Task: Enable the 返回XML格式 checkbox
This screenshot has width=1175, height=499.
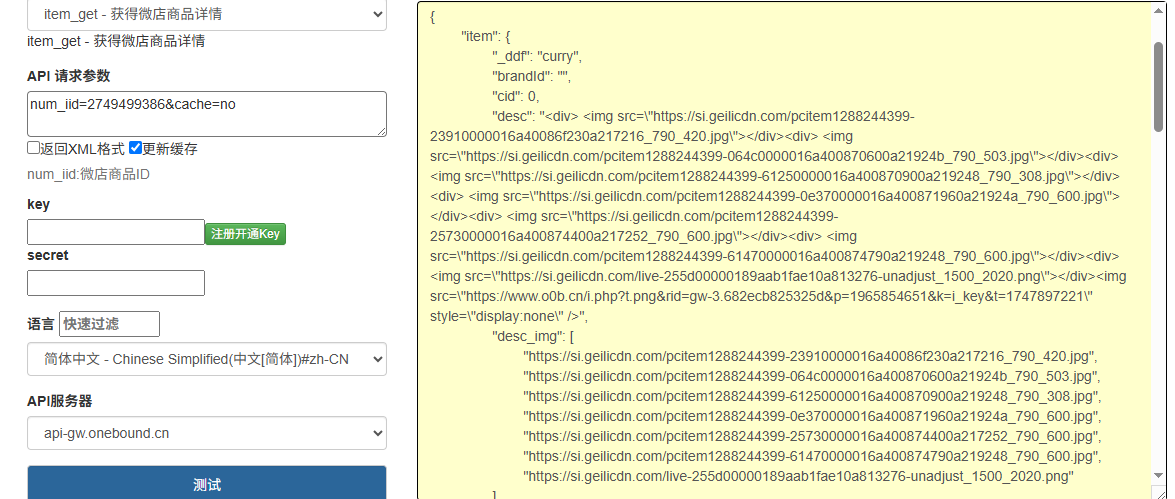Action: point(33,148)
